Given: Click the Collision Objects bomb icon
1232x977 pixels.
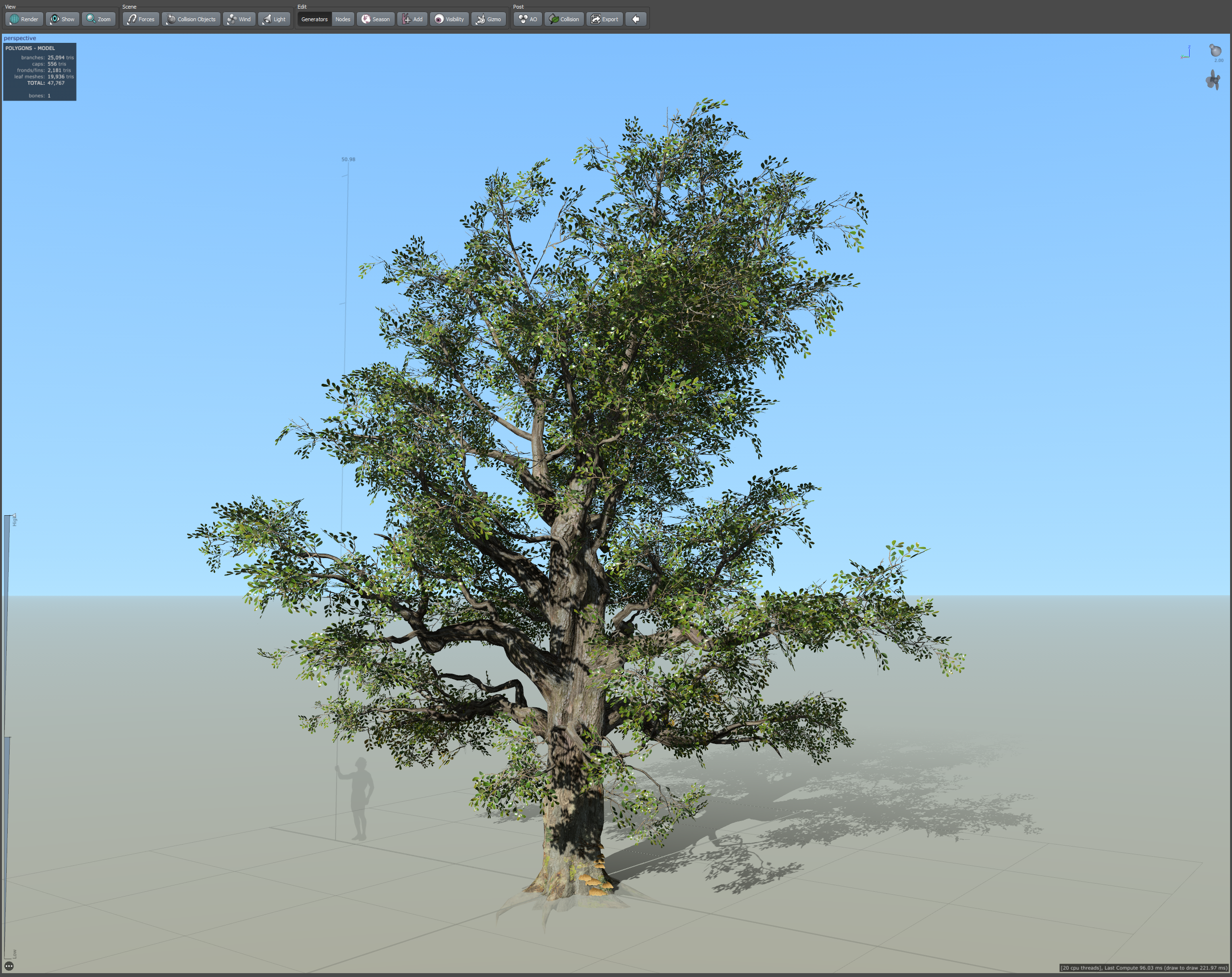Looking at the screenshot, I should click(x=191, y=19).
